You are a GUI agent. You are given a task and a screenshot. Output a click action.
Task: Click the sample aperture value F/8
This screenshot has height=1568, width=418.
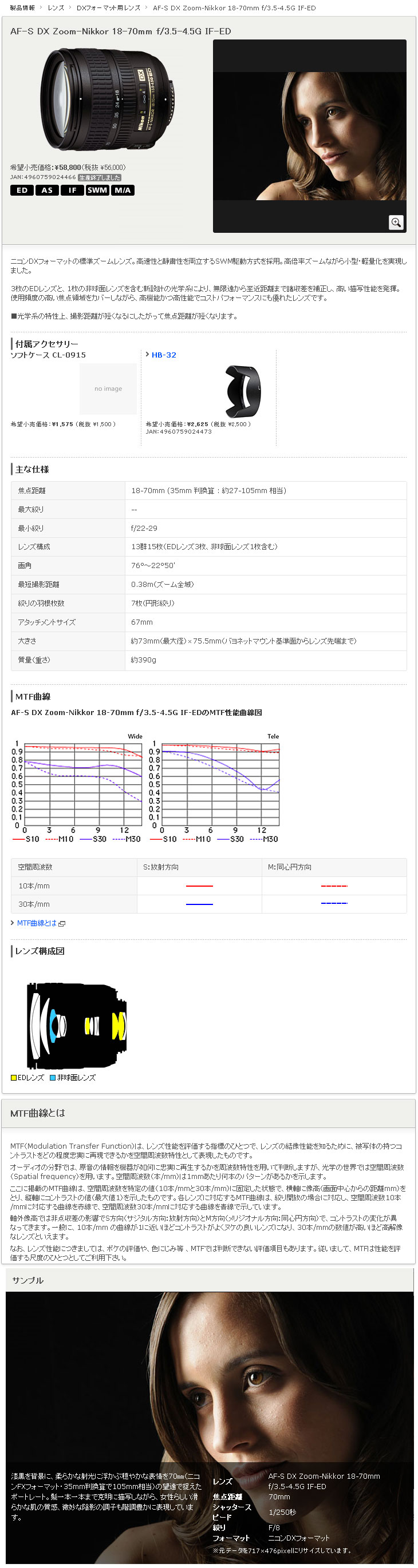click(274, 1528)
